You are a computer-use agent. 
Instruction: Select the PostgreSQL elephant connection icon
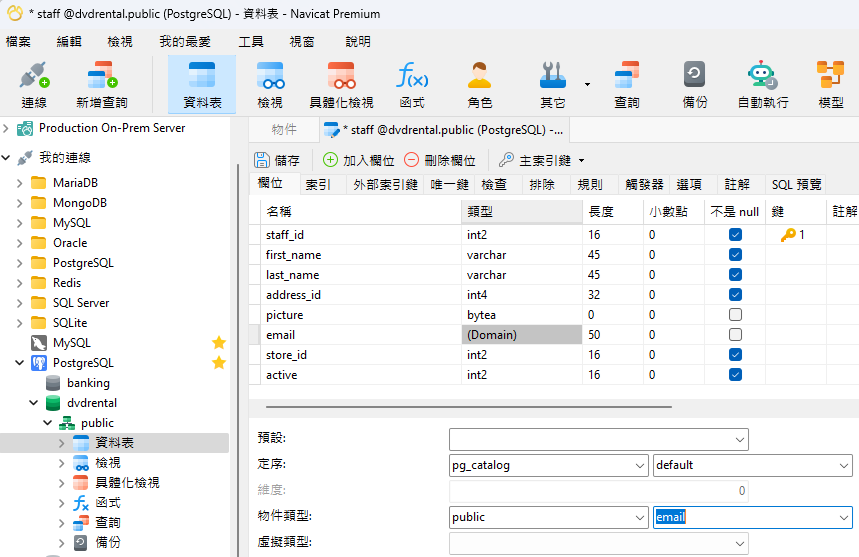[x=39, y=363]
